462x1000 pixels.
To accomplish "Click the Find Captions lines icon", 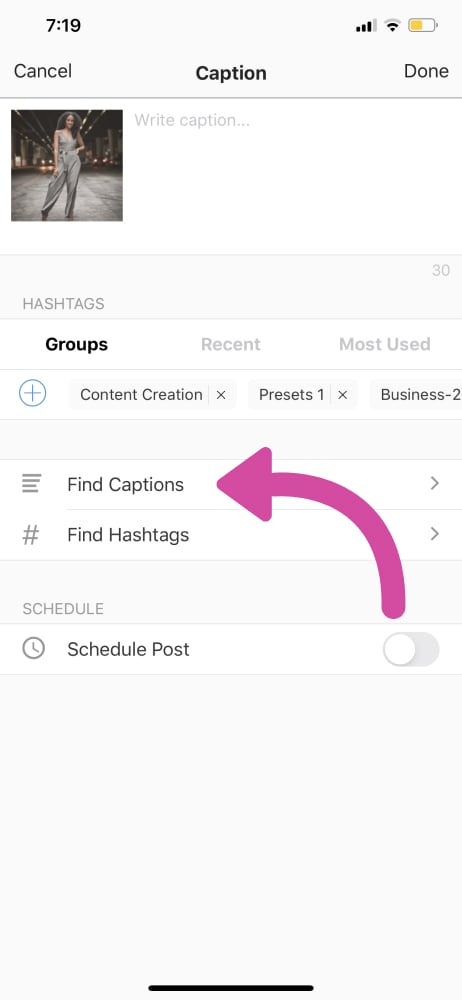I will coord(31,483).
